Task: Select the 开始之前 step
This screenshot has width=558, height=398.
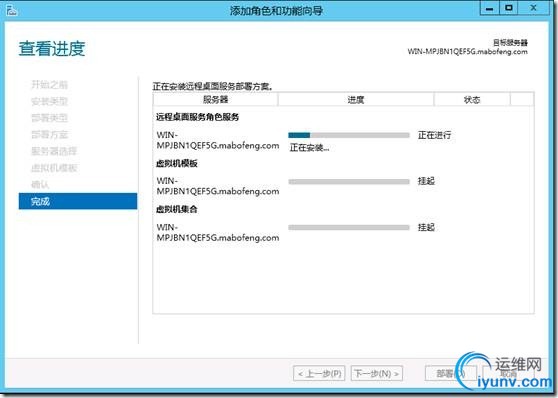Action: click(x=49, y=85)
